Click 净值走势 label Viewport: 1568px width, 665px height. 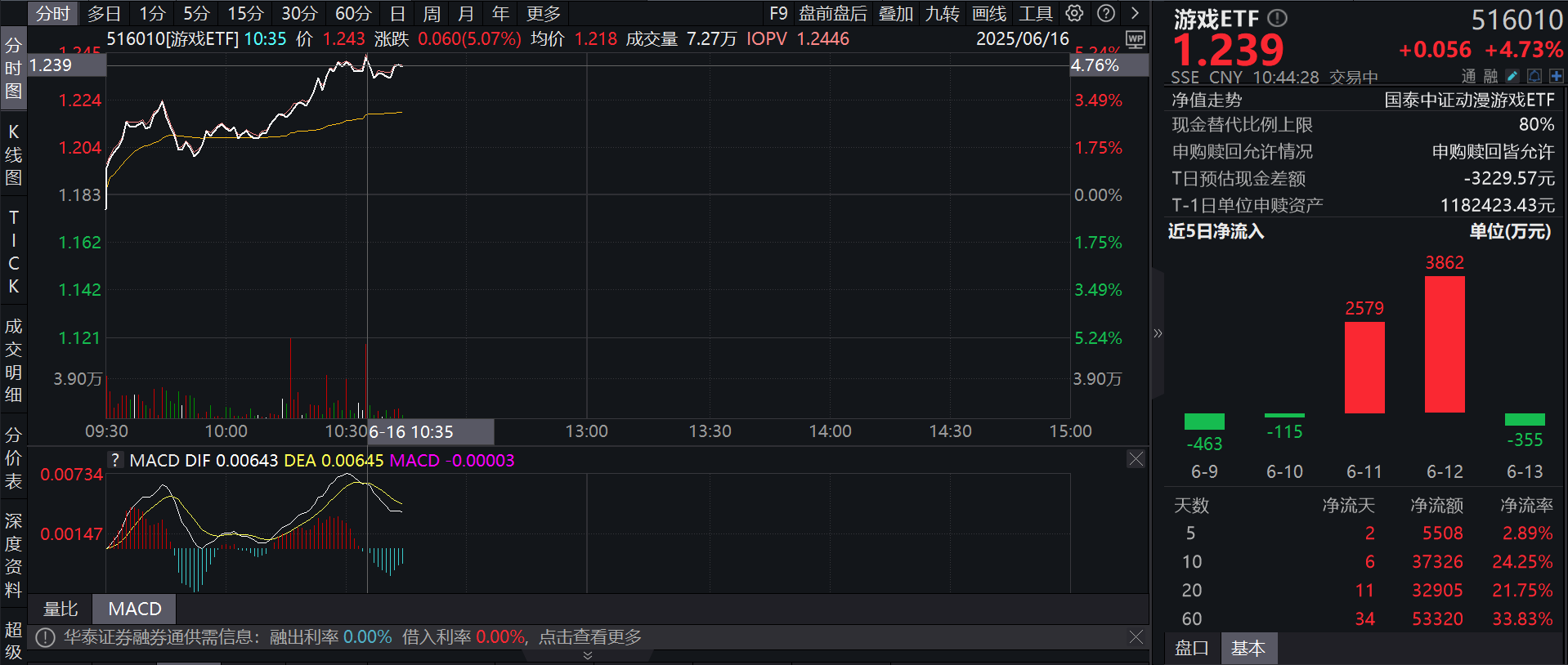pyautogui.click(x=1207, y=100)
